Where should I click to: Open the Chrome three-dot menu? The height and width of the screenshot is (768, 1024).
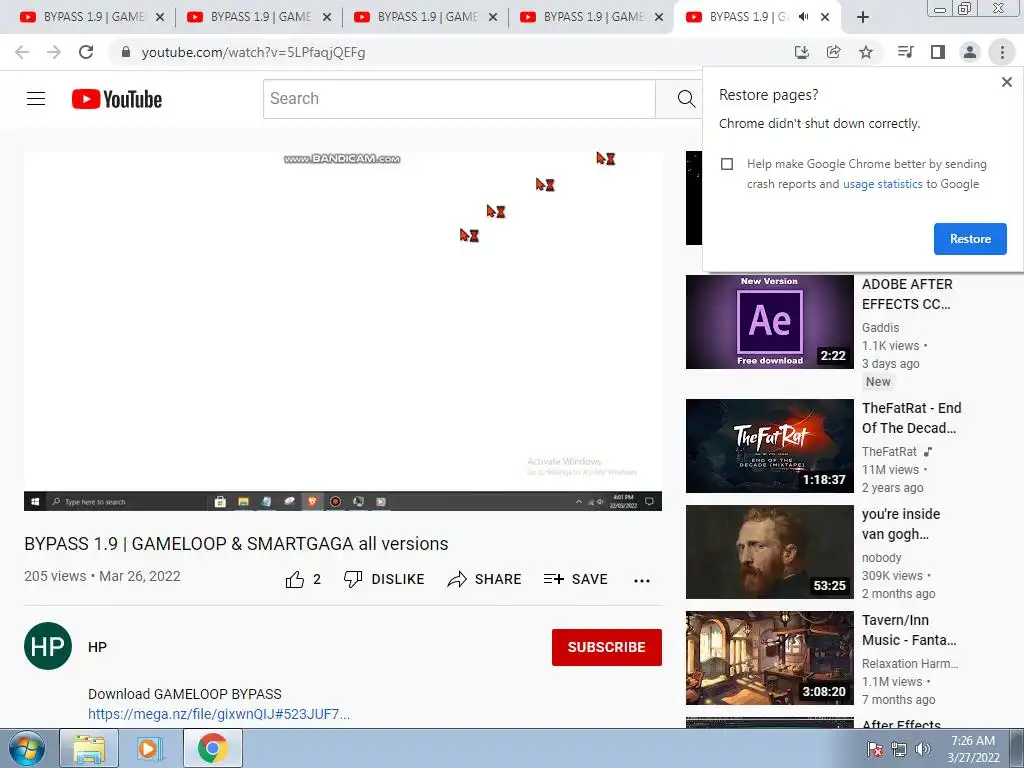click(x=1002, y=52)
